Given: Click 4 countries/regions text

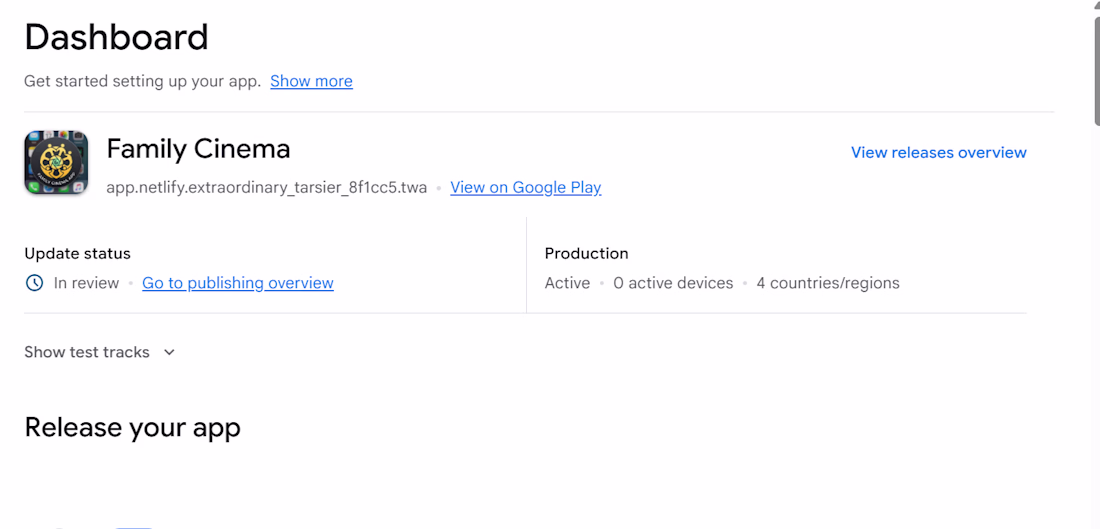Looking at the screenshot, I should click(x=828, y=283).
